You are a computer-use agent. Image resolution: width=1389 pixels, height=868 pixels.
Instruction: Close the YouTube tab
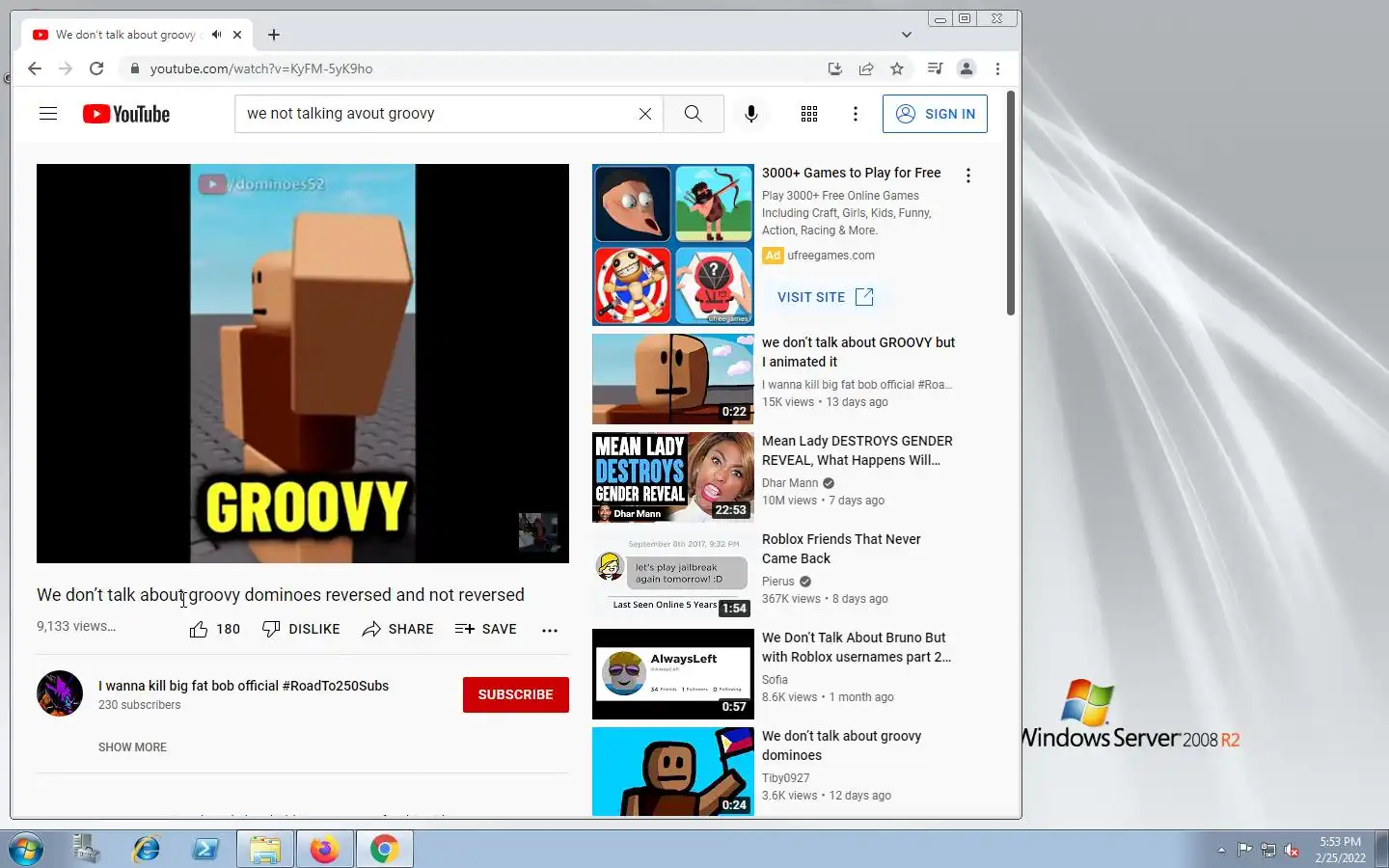click(x=237, y=35)
